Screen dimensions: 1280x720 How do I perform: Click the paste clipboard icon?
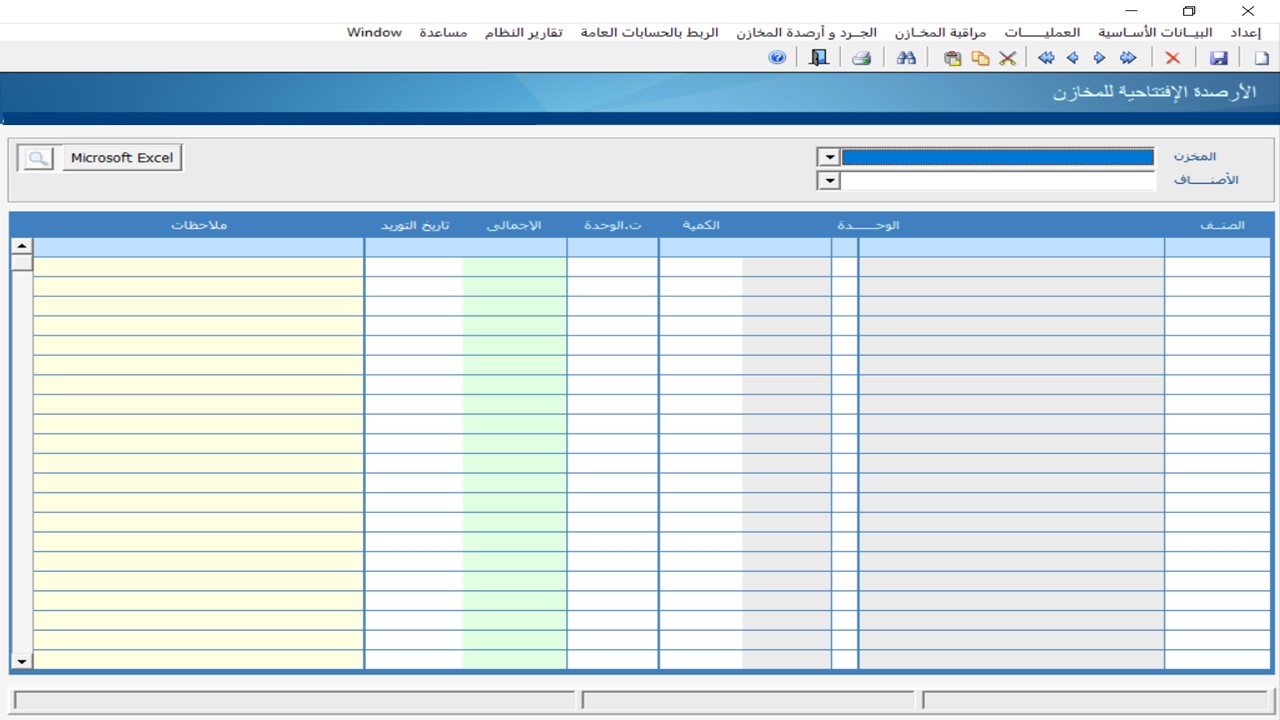952,58
